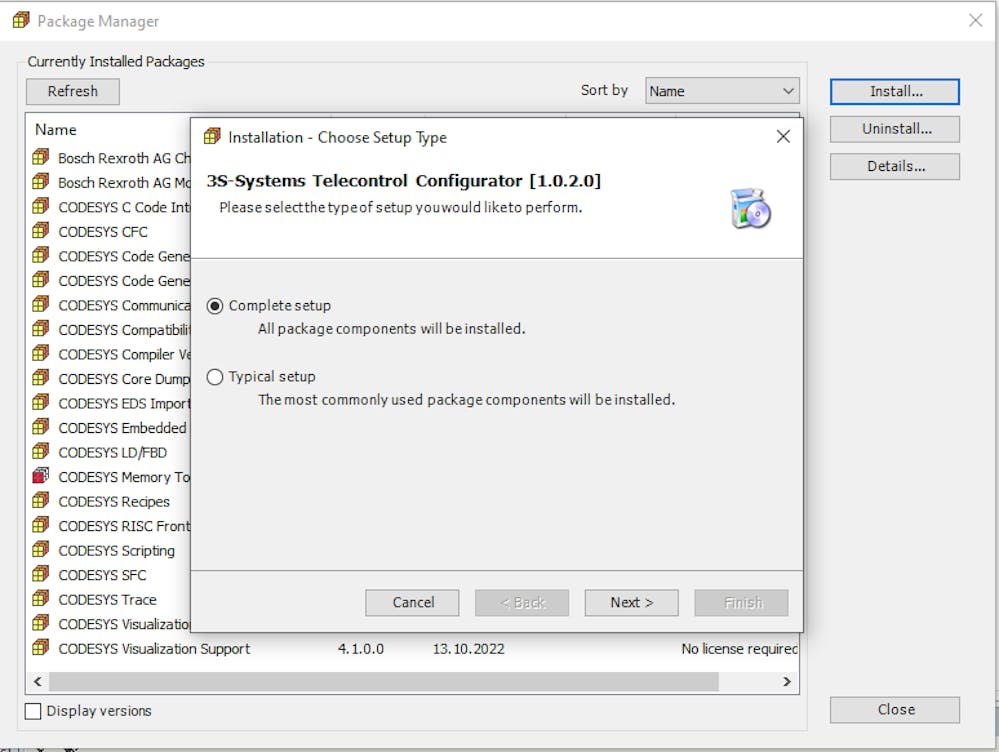Close the Package Manager with Close button
This screenshot has width=999, height=752.
coord(895,709)
